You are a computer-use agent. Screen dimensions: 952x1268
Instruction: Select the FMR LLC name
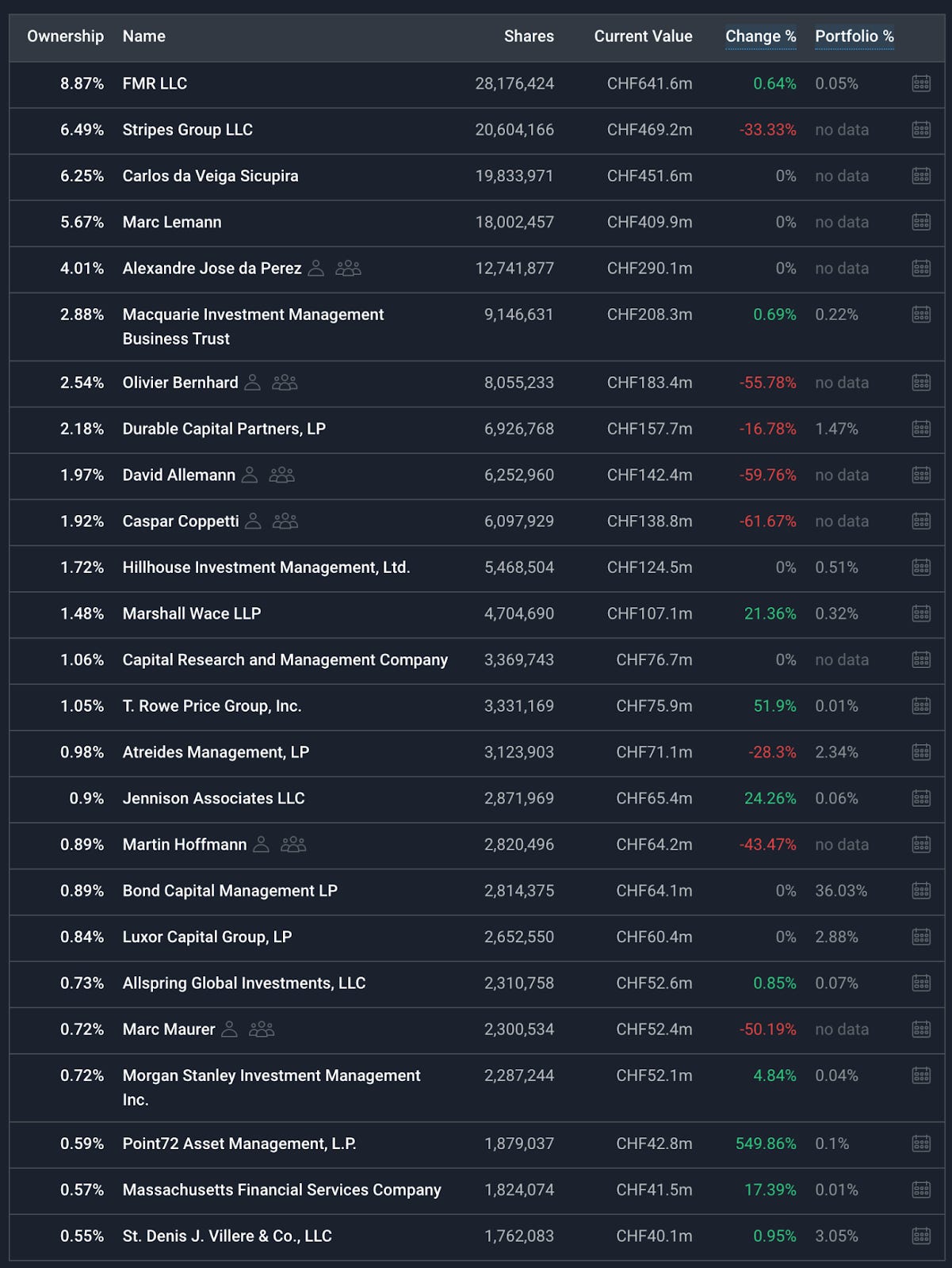point(155,83)
